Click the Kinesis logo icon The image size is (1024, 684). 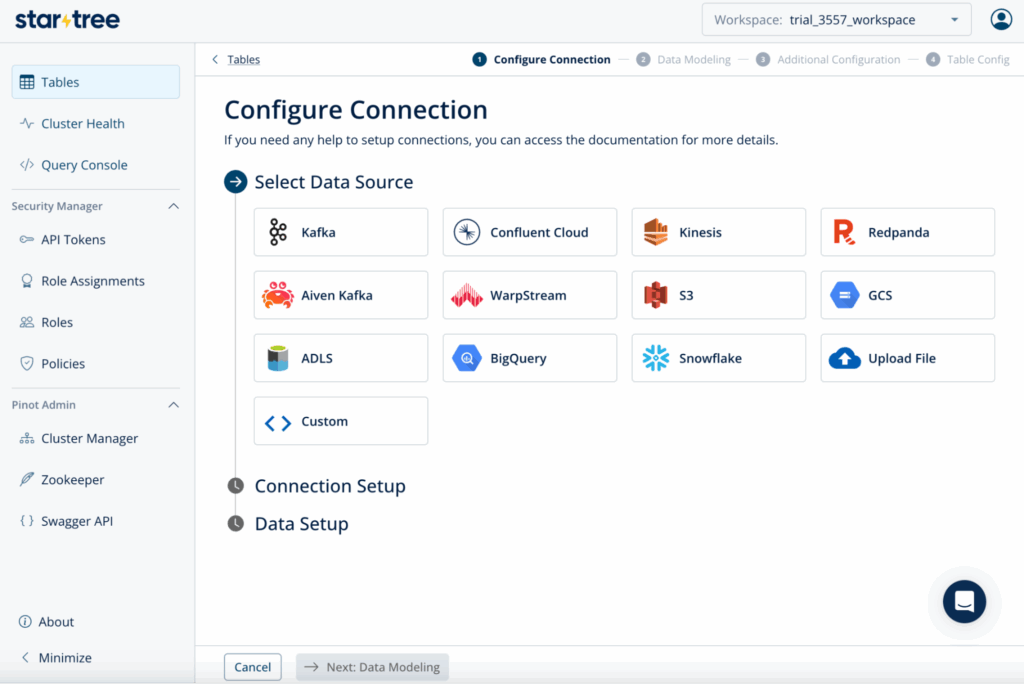click(656, 232)
